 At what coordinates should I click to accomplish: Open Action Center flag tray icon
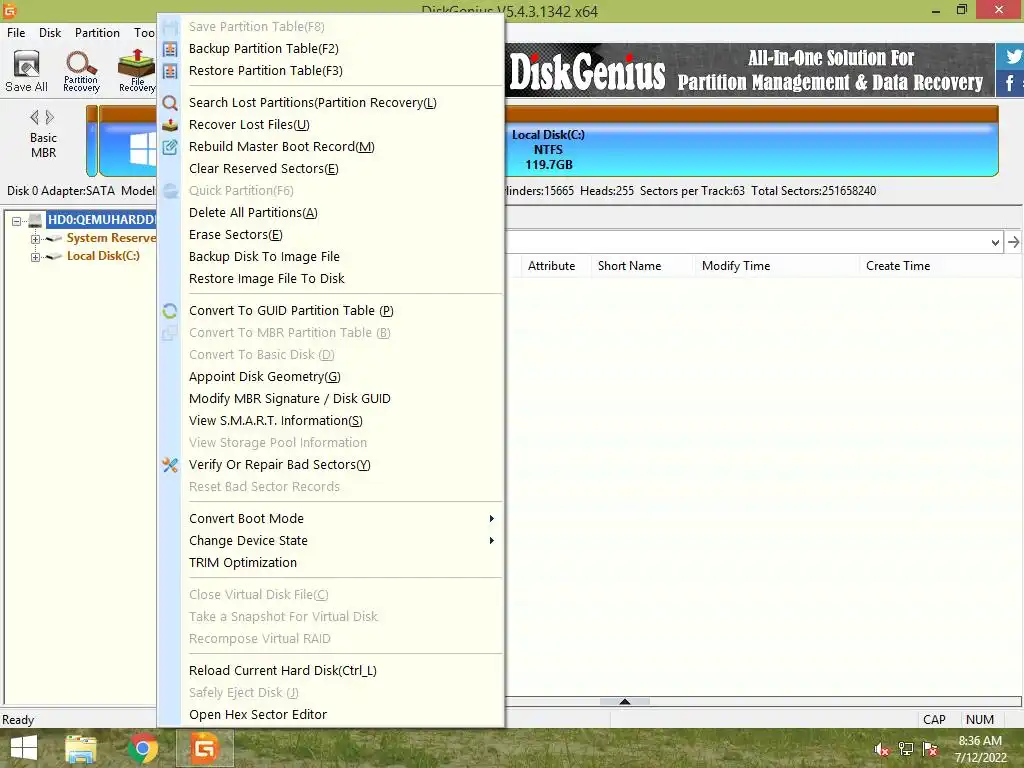click(930, 749)
